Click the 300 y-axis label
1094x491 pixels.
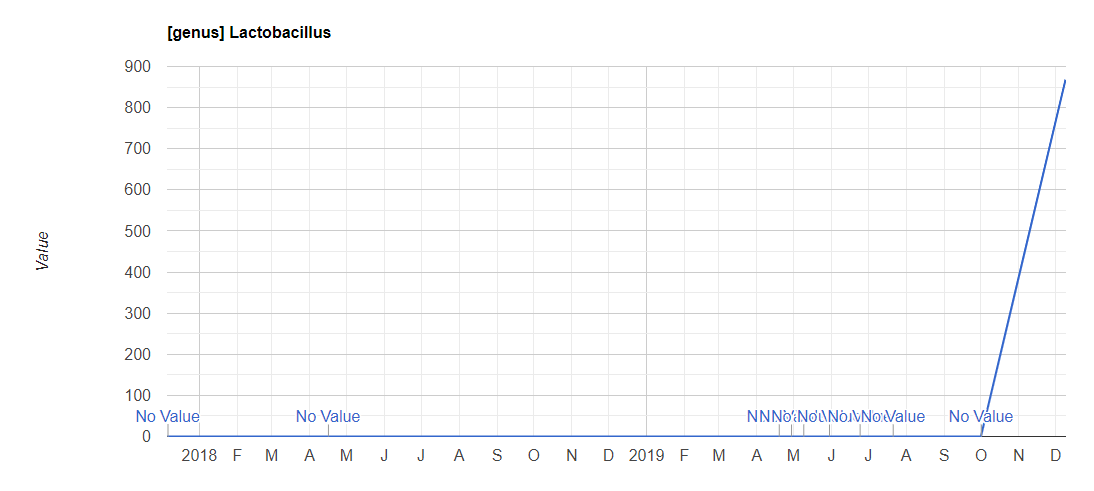tap(138, 314)
